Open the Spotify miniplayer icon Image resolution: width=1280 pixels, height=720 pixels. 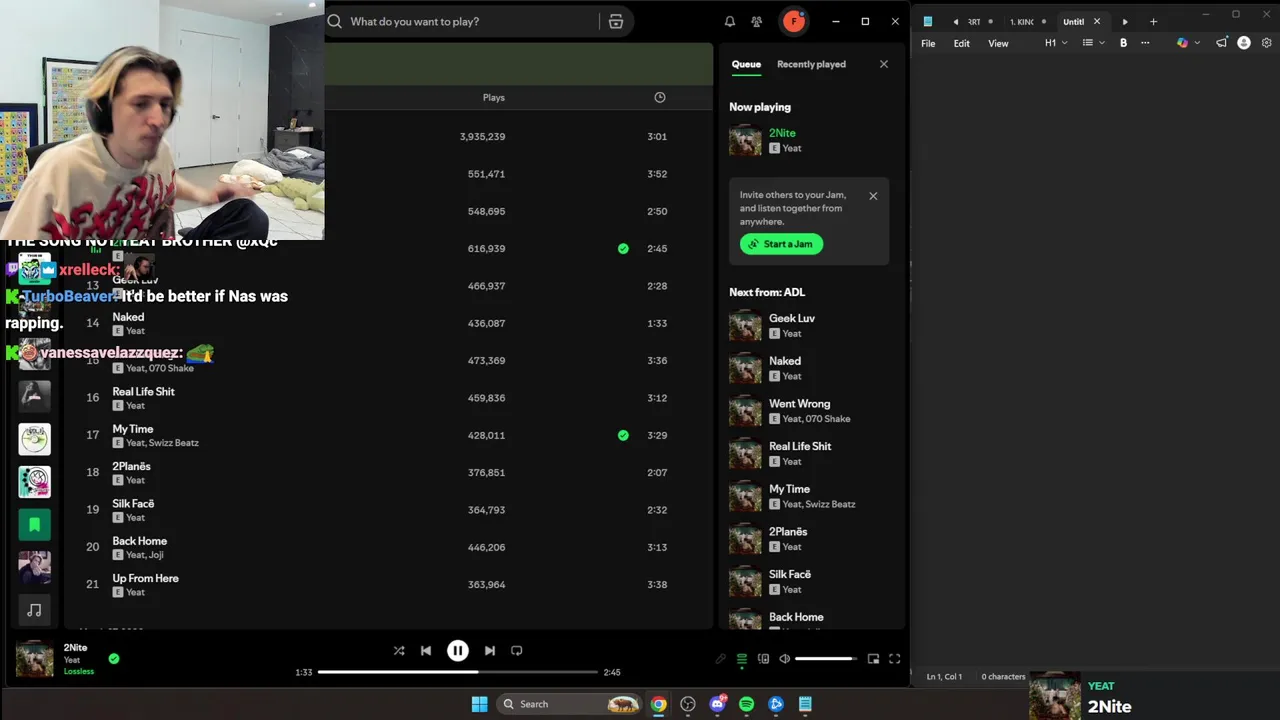pos(873,659)
